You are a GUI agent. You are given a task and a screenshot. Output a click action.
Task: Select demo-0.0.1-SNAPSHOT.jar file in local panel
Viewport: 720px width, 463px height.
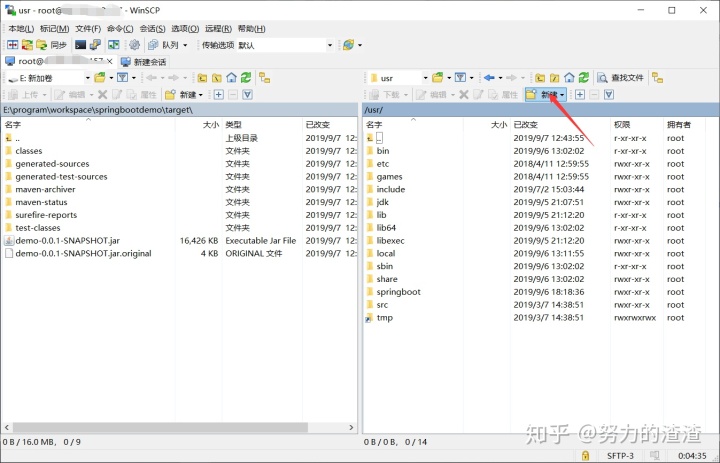[x=68, y=241]
